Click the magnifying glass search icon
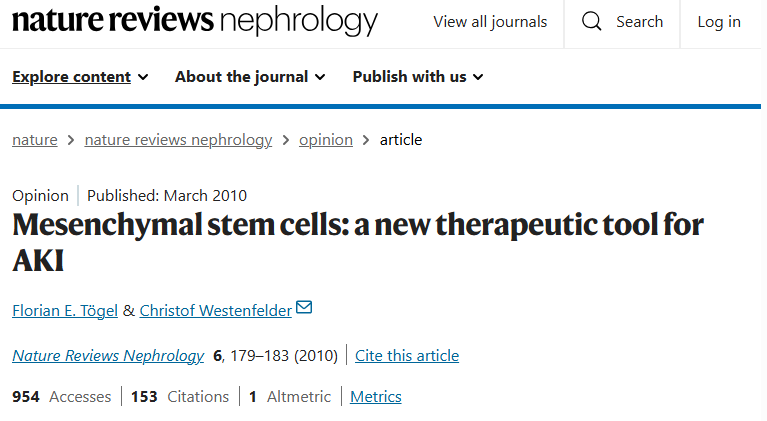 592,22
